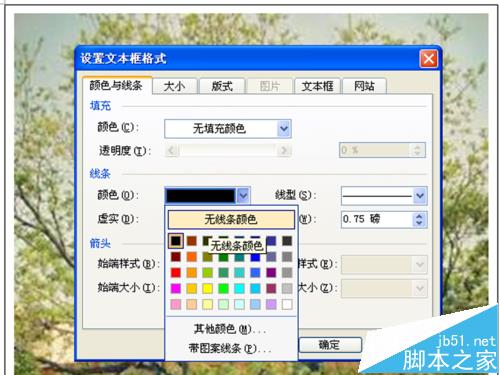Viewport: 500px width, 375px height.
Task: Decrease the 0.75 磅 weight with down arrow
Action: click(419, 223)
